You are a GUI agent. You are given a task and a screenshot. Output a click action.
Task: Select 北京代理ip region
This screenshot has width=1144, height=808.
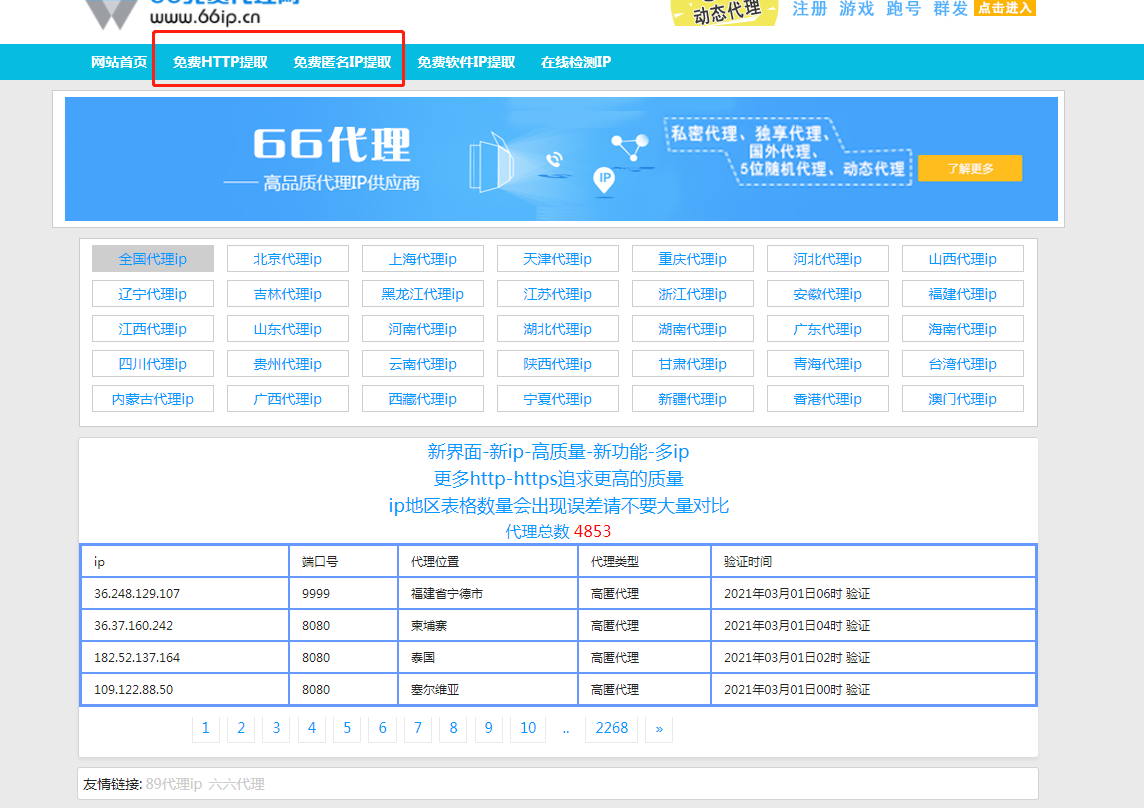[287, 258]
